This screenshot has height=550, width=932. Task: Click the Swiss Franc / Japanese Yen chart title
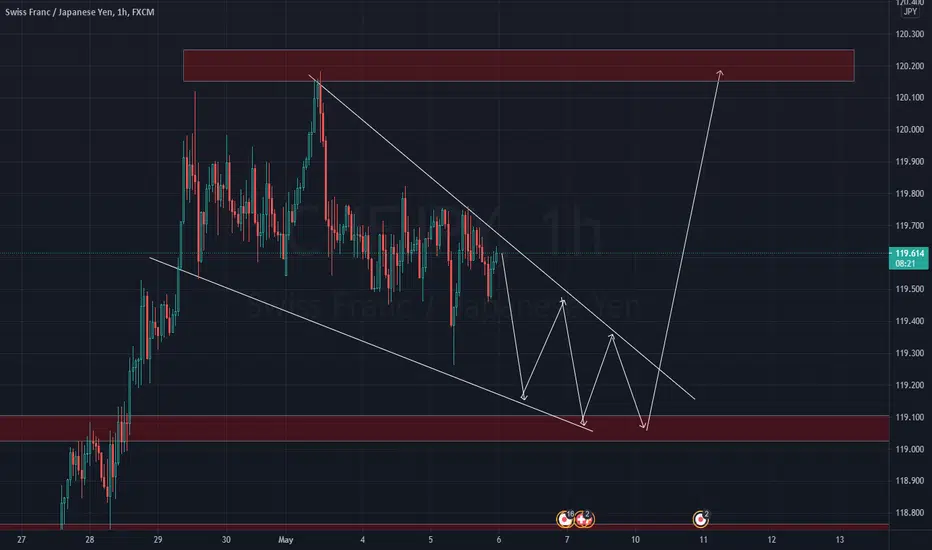click(80, 12)
